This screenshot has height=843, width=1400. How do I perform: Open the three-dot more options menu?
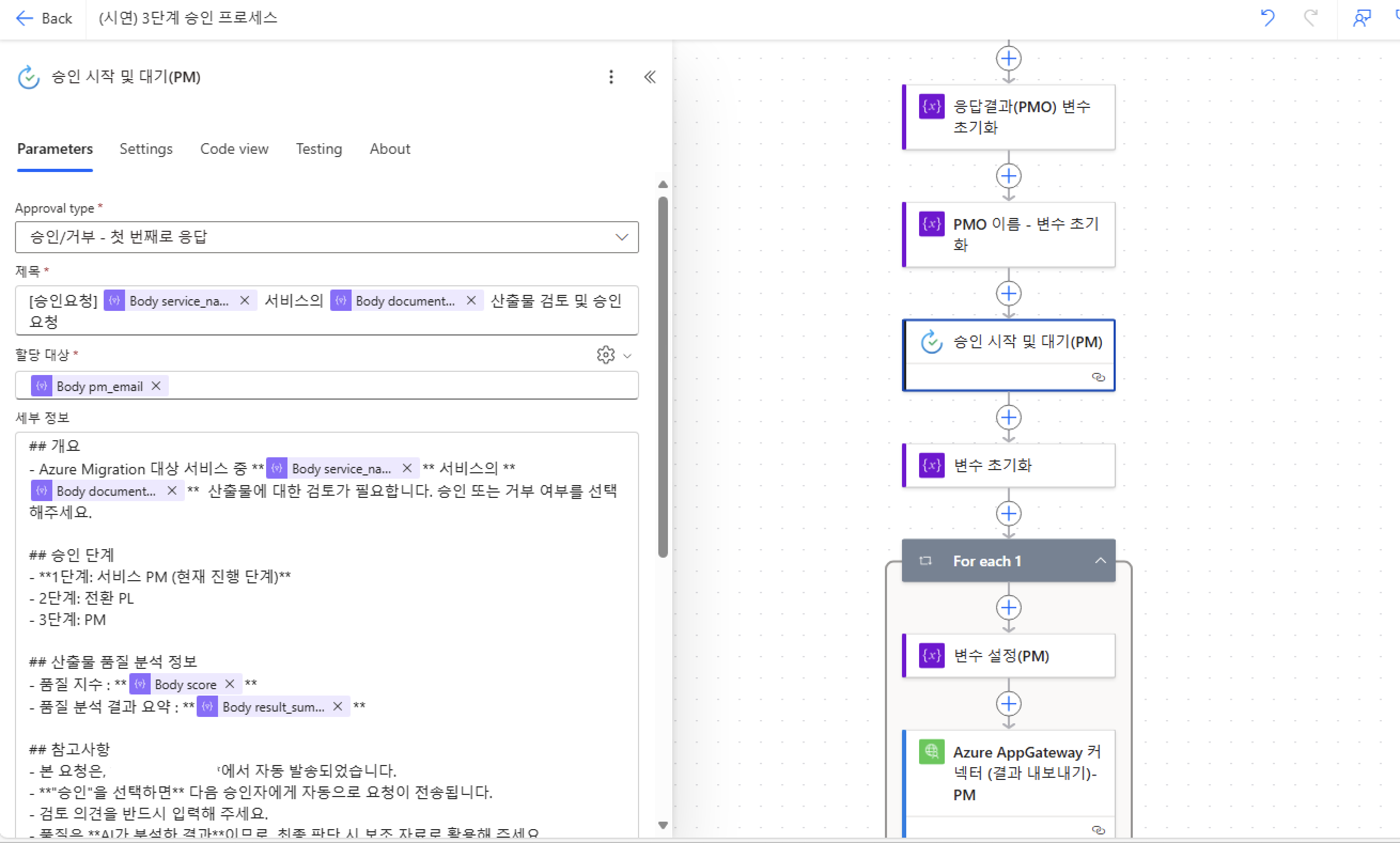[x=611, y=77]
